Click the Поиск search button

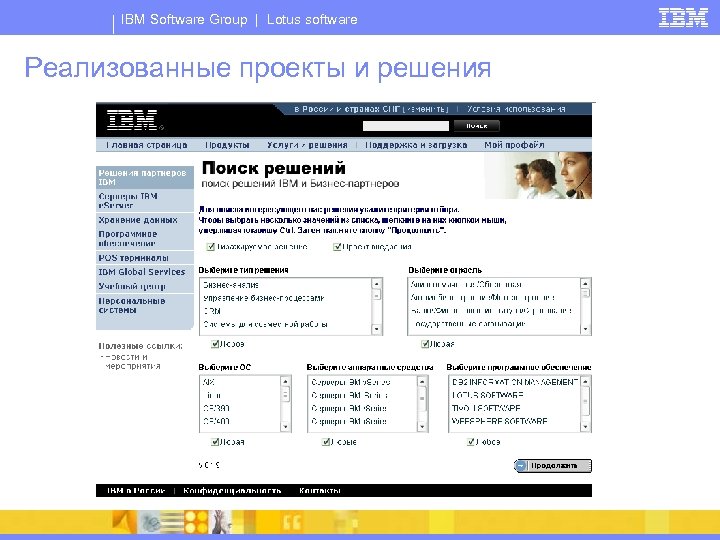click(476, 126)
